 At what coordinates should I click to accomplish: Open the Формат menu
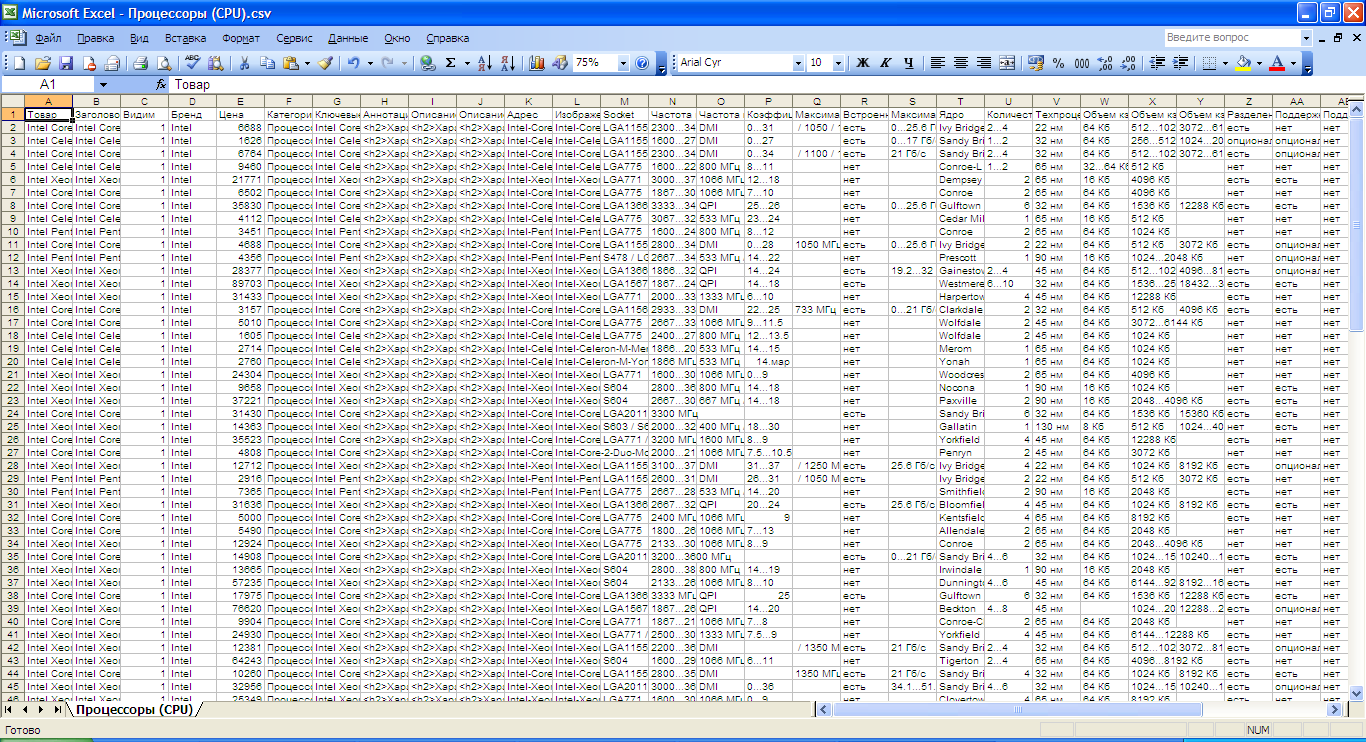click(x=241, y=38)
